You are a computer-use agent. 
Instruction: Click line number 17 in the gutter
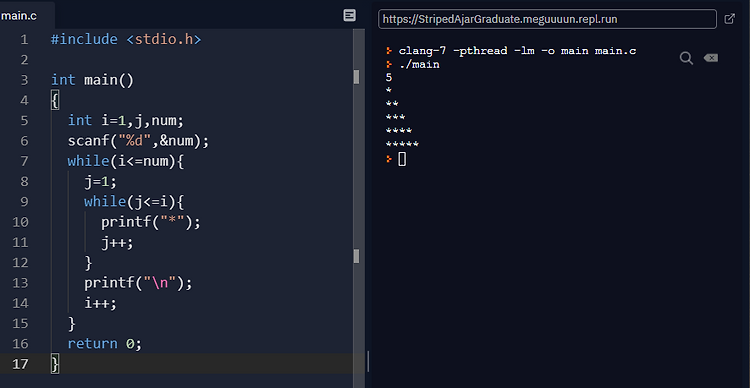click(20, 364)
